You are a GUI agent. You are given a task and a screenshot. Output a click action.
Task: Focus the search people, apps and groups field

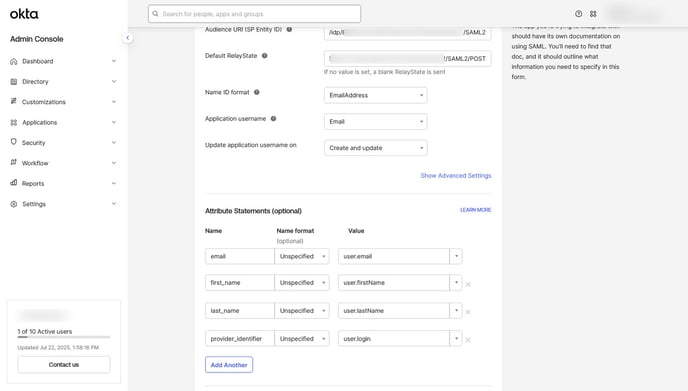(254, 14)
